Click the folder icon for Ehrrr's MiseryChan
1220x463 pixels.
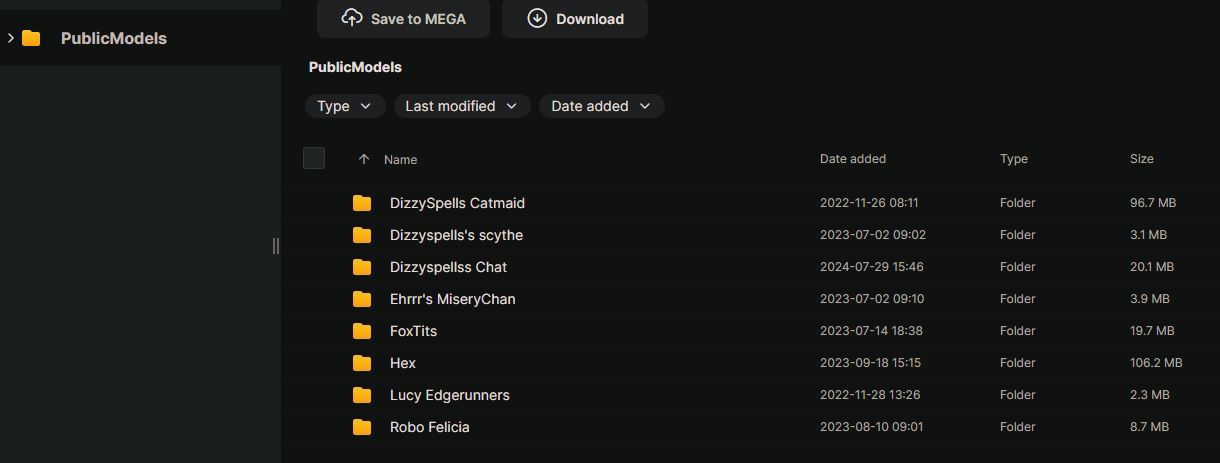(362, 299)
